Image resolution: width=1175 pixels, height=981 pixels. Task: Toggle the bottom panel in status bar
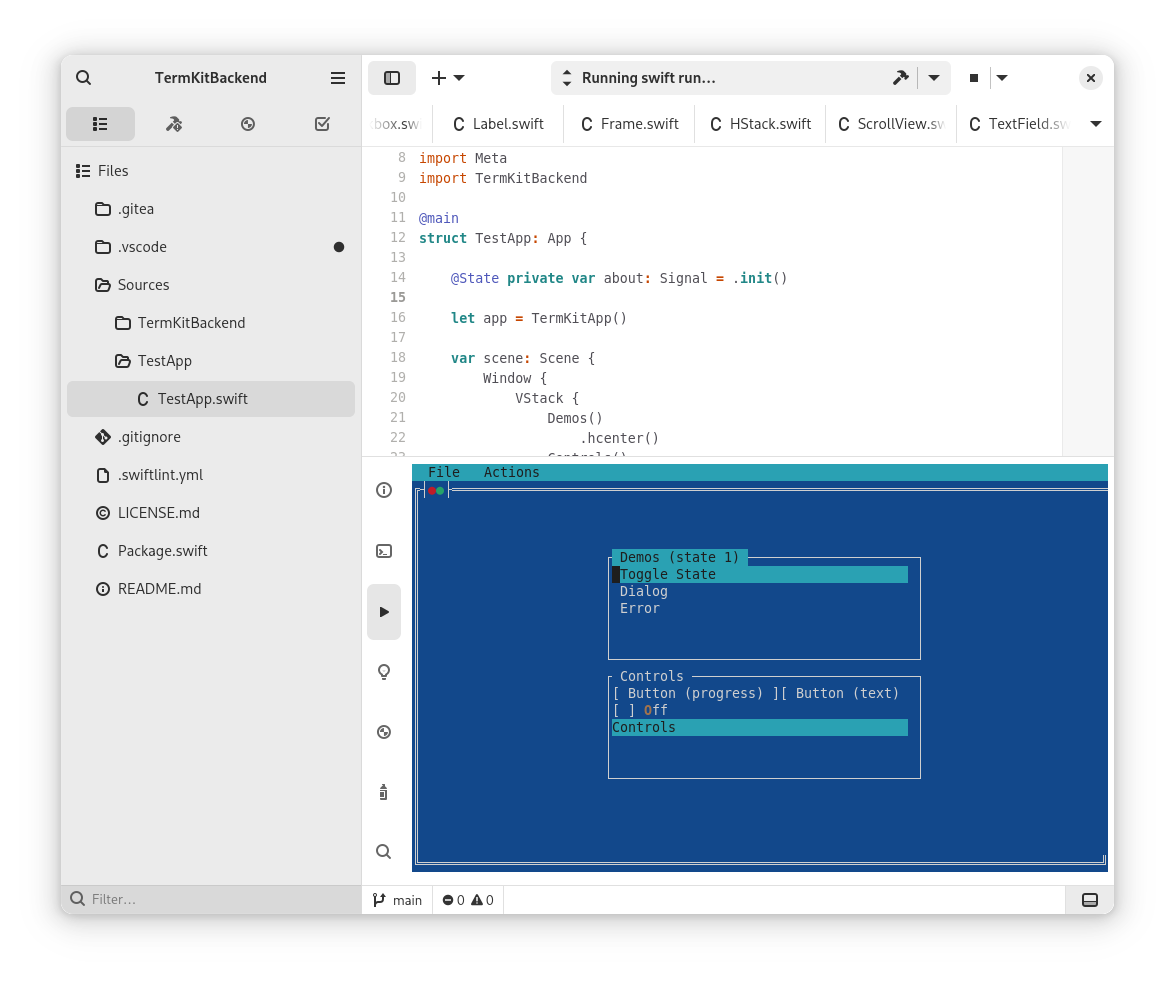click(x=1090, y=900)
